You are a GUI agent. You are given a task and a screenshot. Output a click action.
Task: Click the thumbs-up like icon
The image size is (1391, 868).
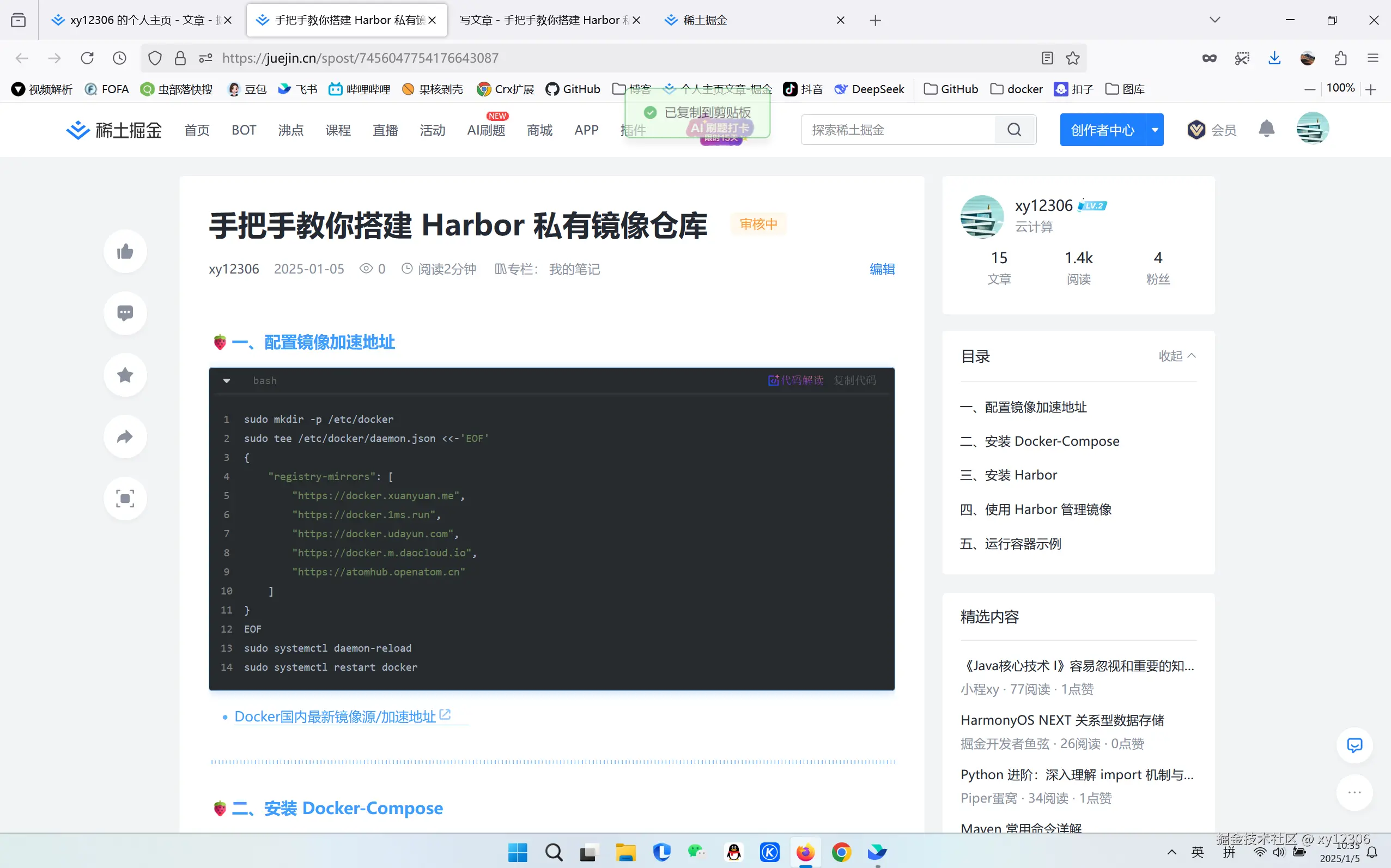[x=125, y=251]
